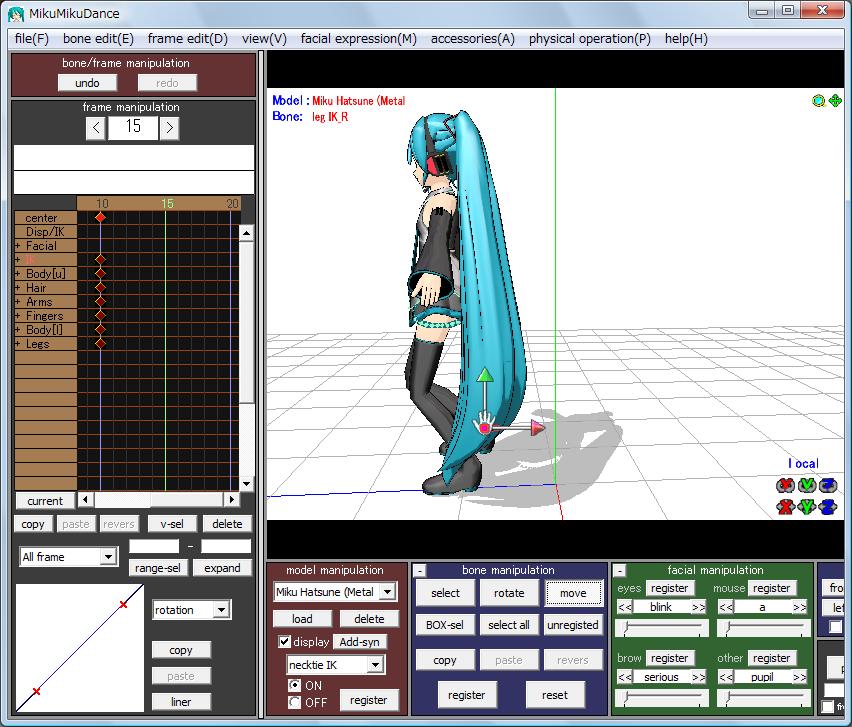The image size is (852, 727).
Task: Click the blue Z move axis icon
Action: 828,507
